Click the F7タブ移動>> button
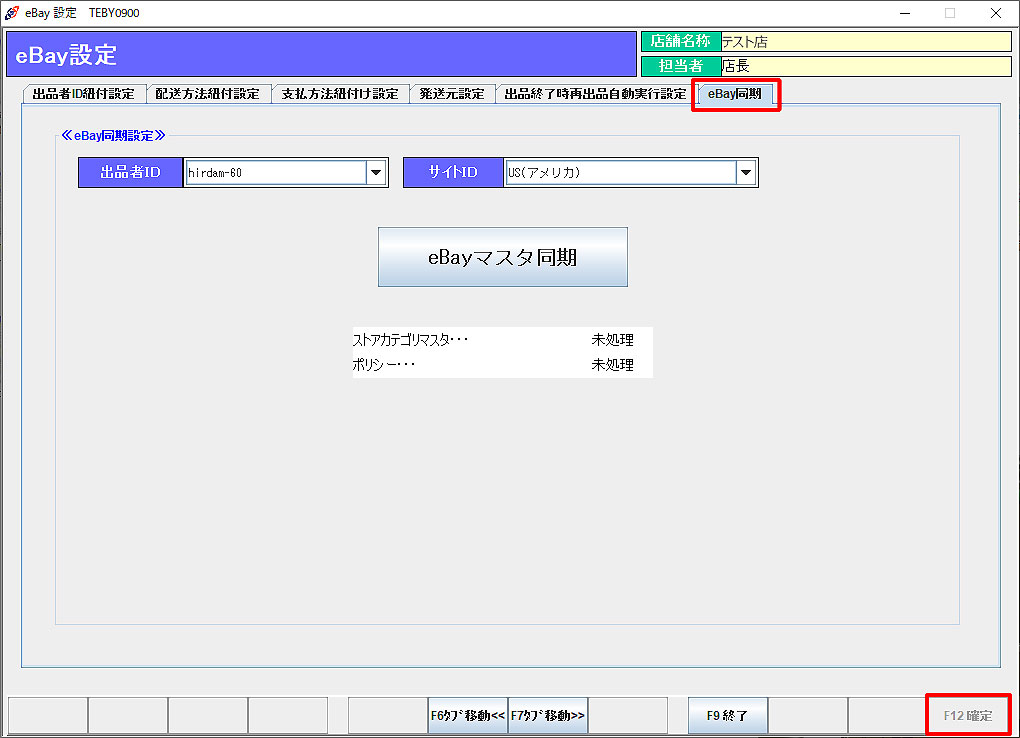The height and width of the screenshot is (738, 1020). (548, 715)
